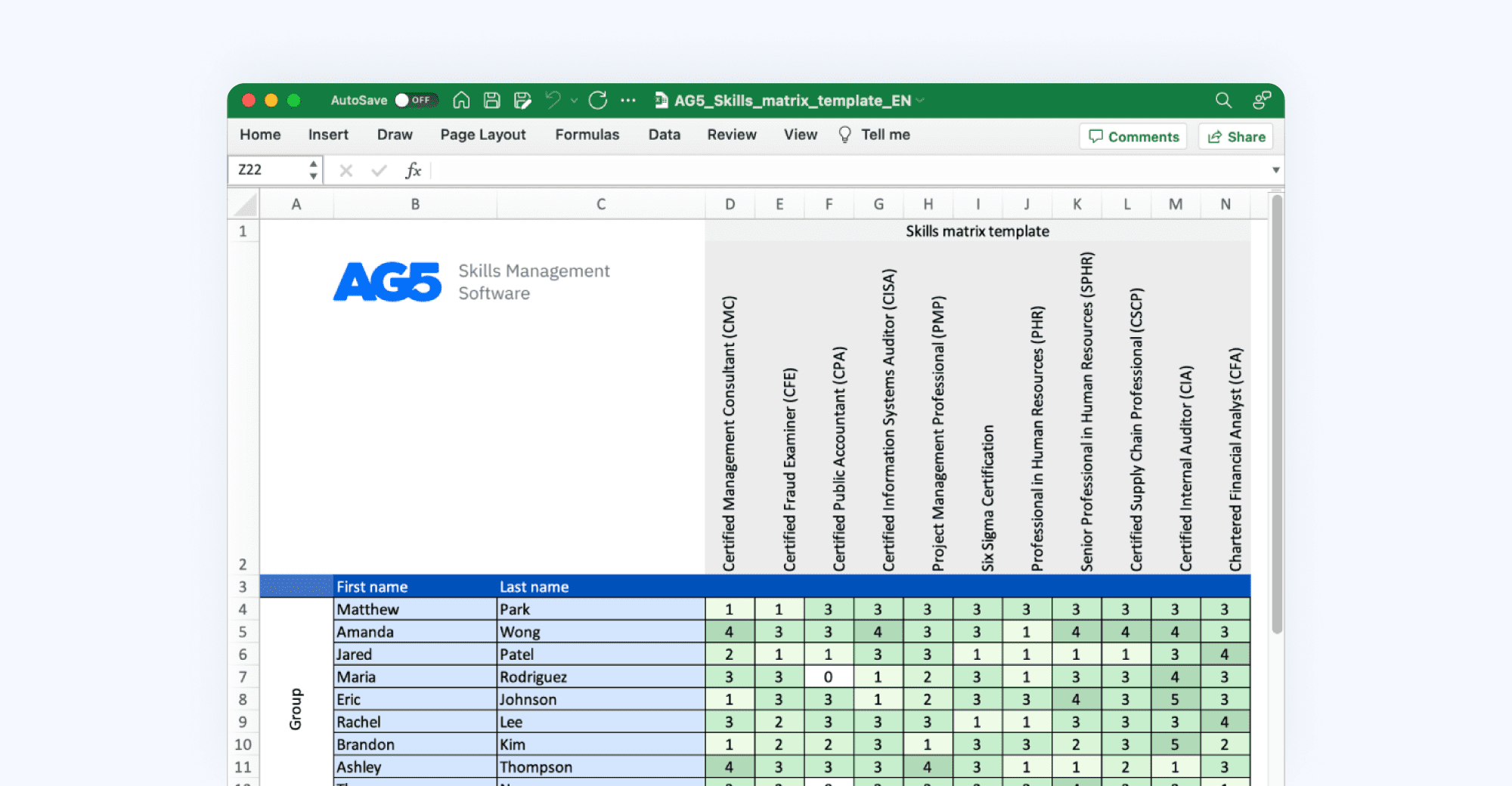Open the file name dropdown chevron

click(920, 101)
